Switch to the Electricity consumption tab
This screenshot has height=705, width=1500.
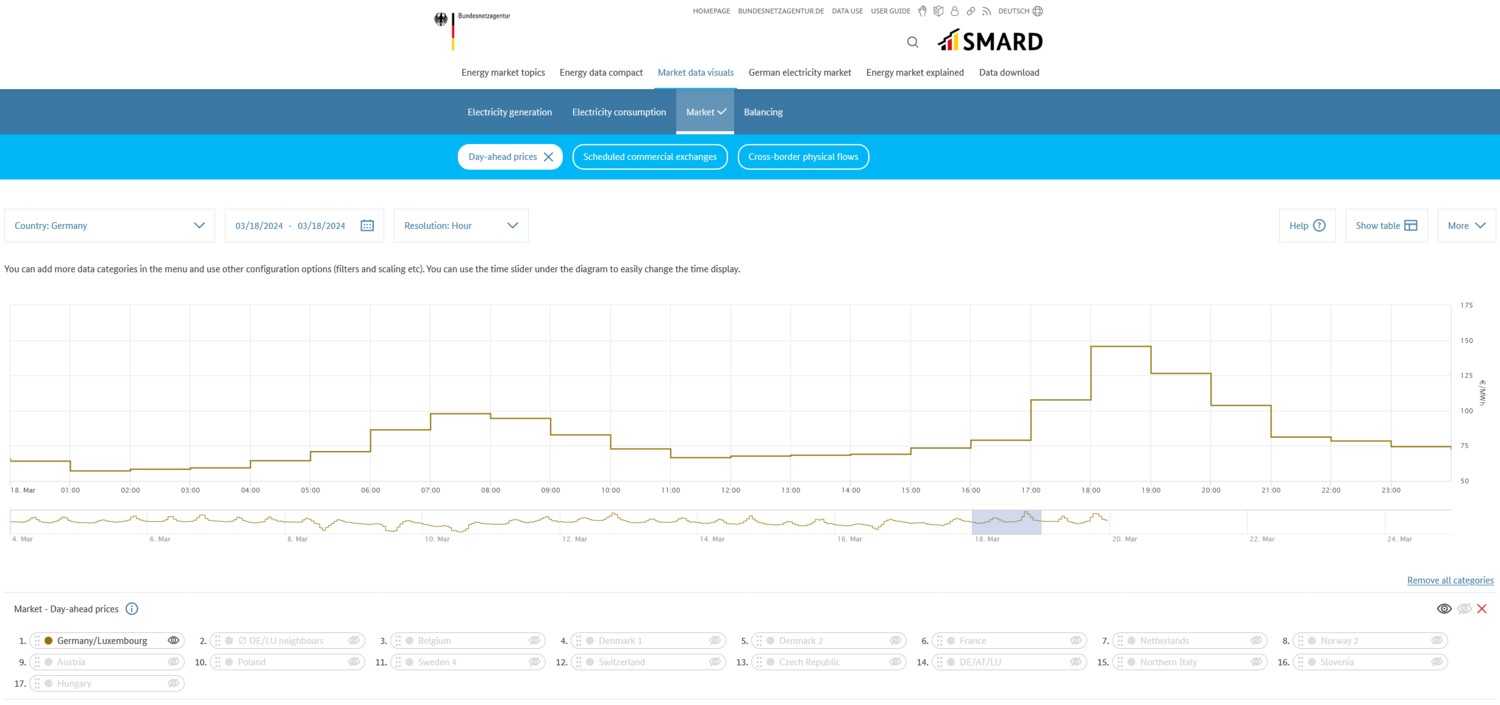point(619,112)
